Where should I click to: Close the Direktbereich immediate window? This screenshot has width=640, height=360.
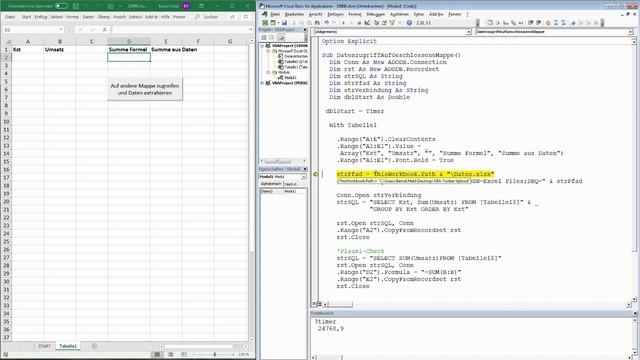coord(635,313)
